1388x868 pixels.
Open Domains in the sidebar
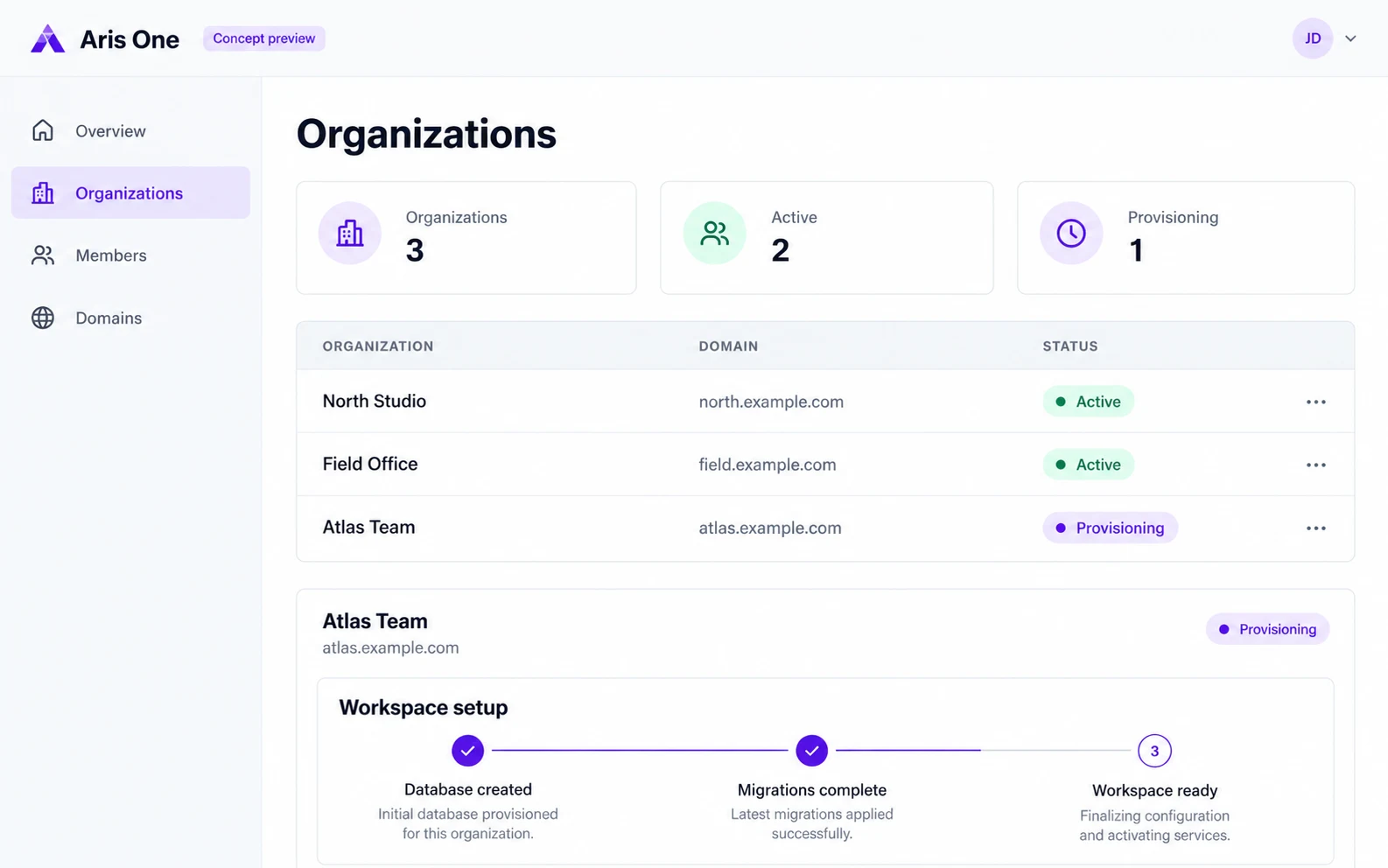click(130, 318)
